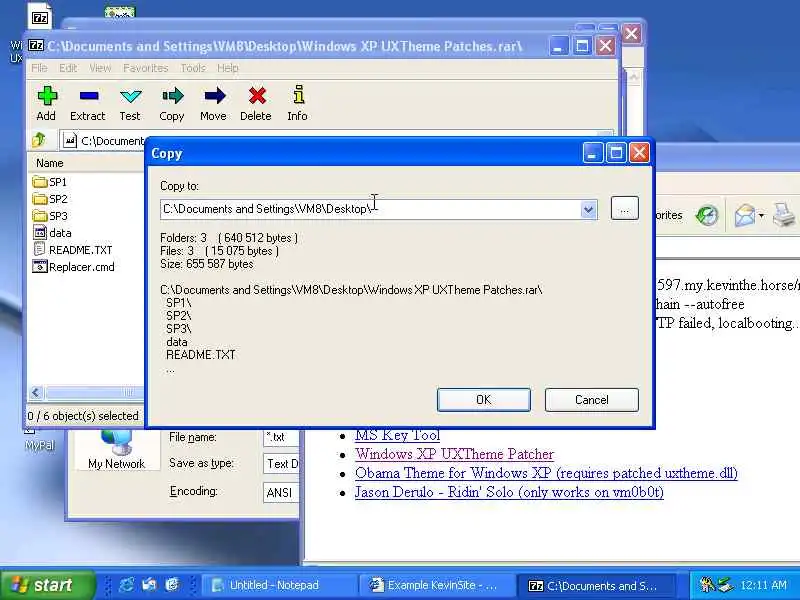Open the View menu in 7-Zip
Viewport: 800px width, 600px height.
click(x=100, y=68)
